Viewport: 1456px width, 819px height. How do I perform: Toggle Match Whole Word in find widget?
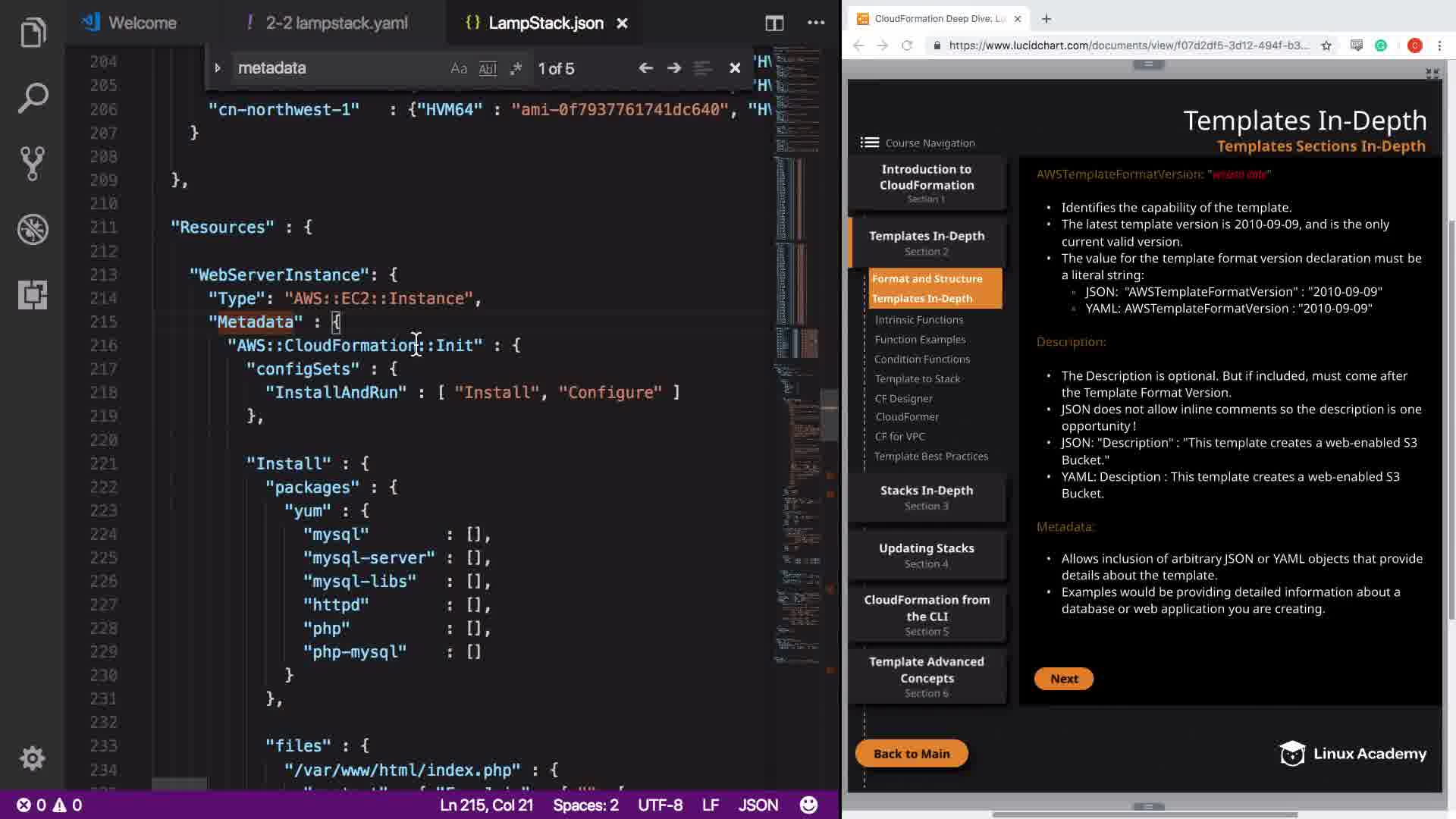tap(488, 68)
